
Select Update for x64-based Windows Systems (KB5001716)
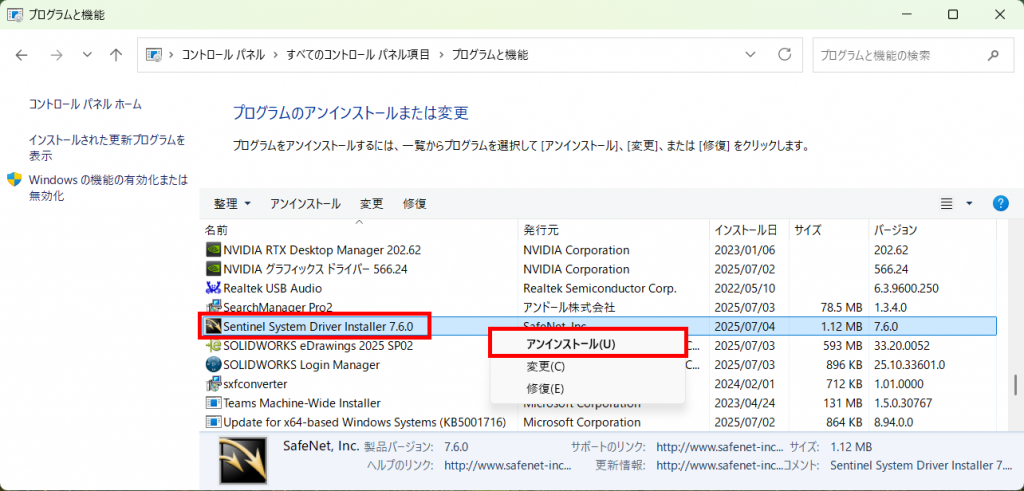pyautogui.click(x=364, y=422)
